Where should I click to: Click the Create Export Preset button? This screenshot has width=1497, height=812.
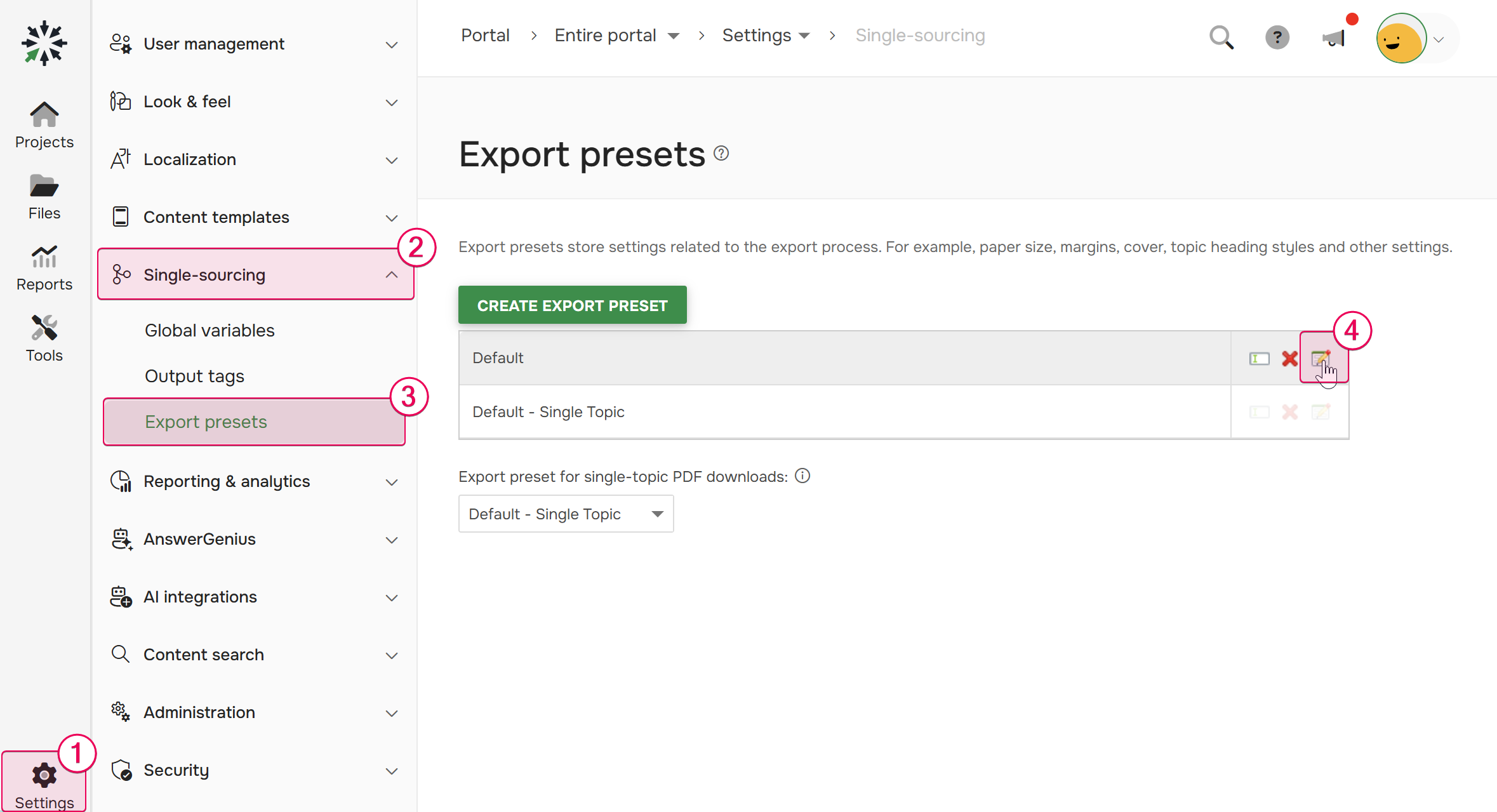pyautogui.click(x=572, y=305)
